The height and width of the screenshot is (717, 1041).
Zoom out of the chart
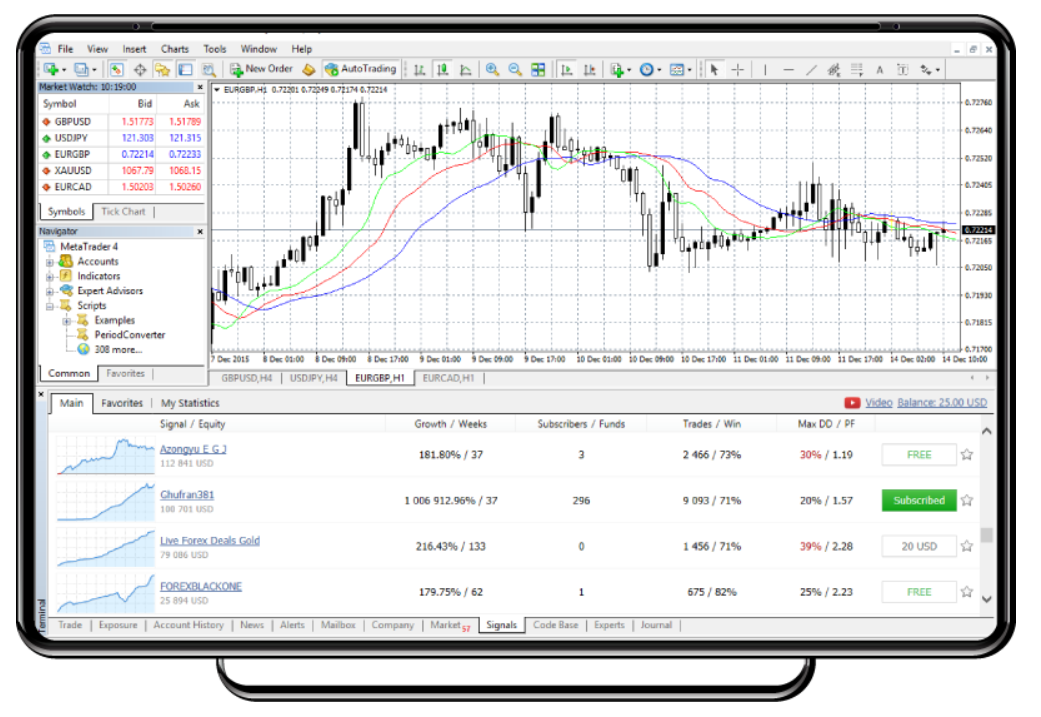click(515, 69)
